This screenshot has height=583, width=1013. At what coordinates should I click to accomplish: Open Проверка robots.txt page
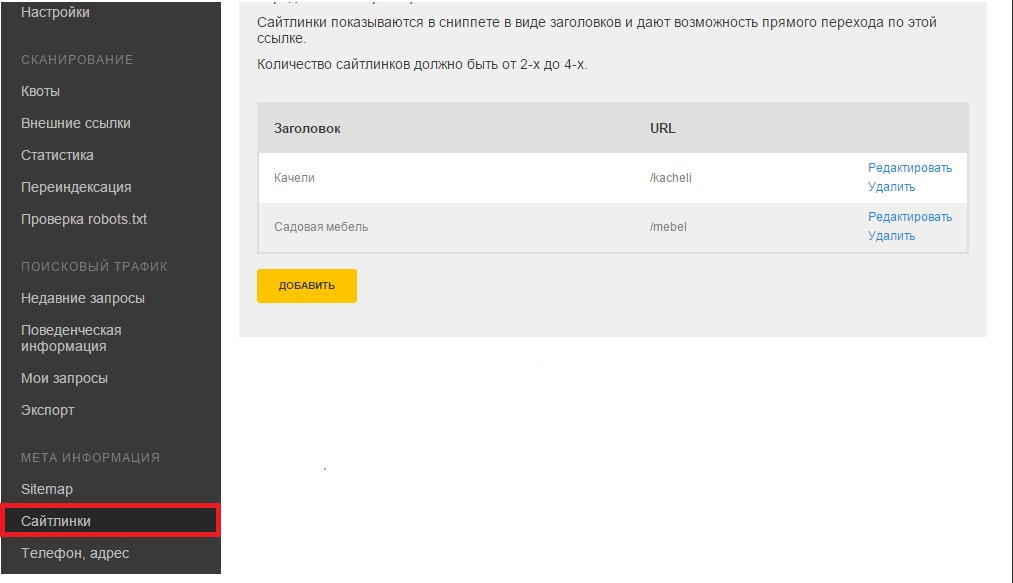pyautogui.click(x=84, y=219)
